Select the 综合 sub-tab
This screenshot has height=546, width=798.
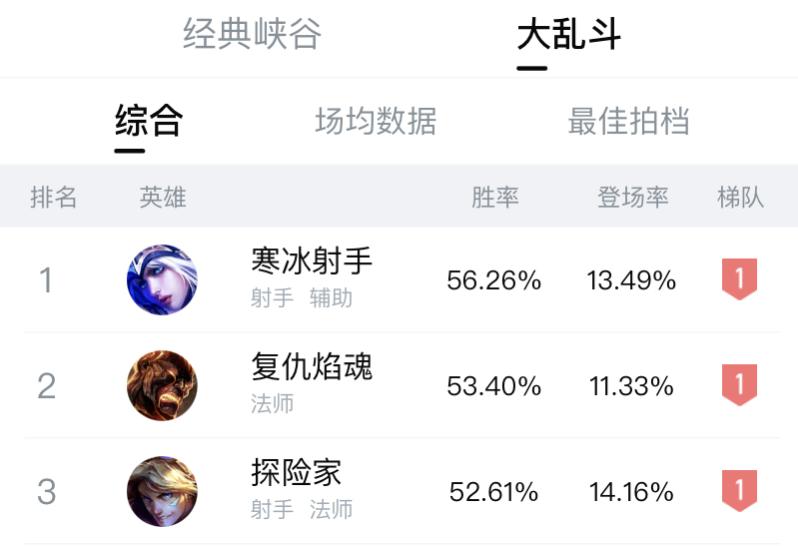149,121
